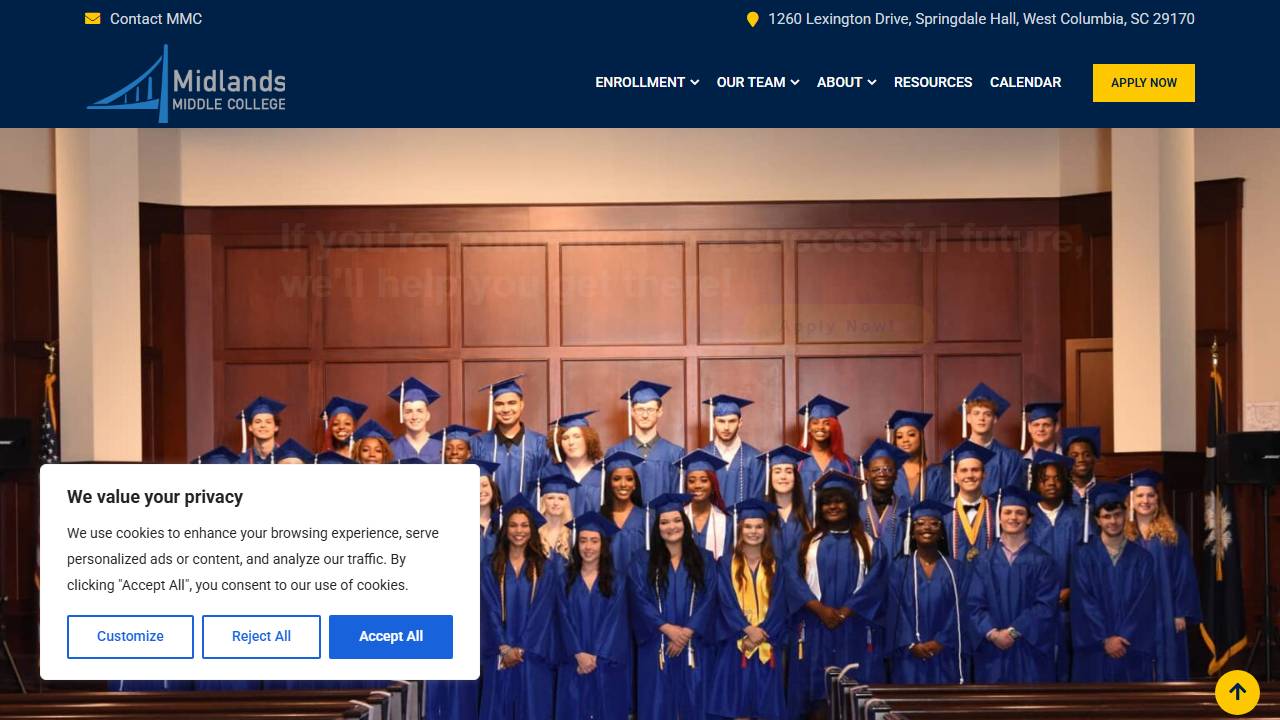Customize cookie preferences

click(130, 636)
